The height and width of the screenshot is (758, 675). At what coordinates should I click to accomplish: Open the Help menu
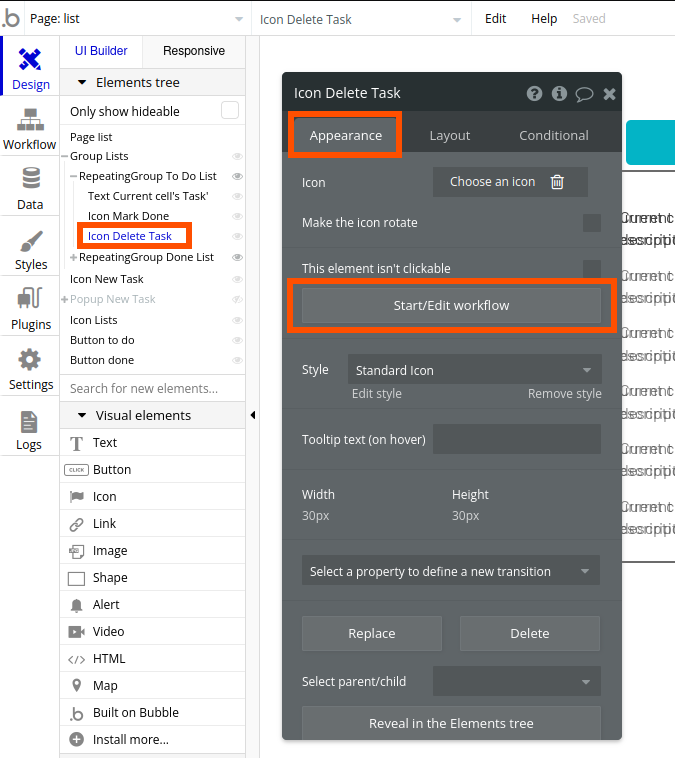click(x=544, y=18)
